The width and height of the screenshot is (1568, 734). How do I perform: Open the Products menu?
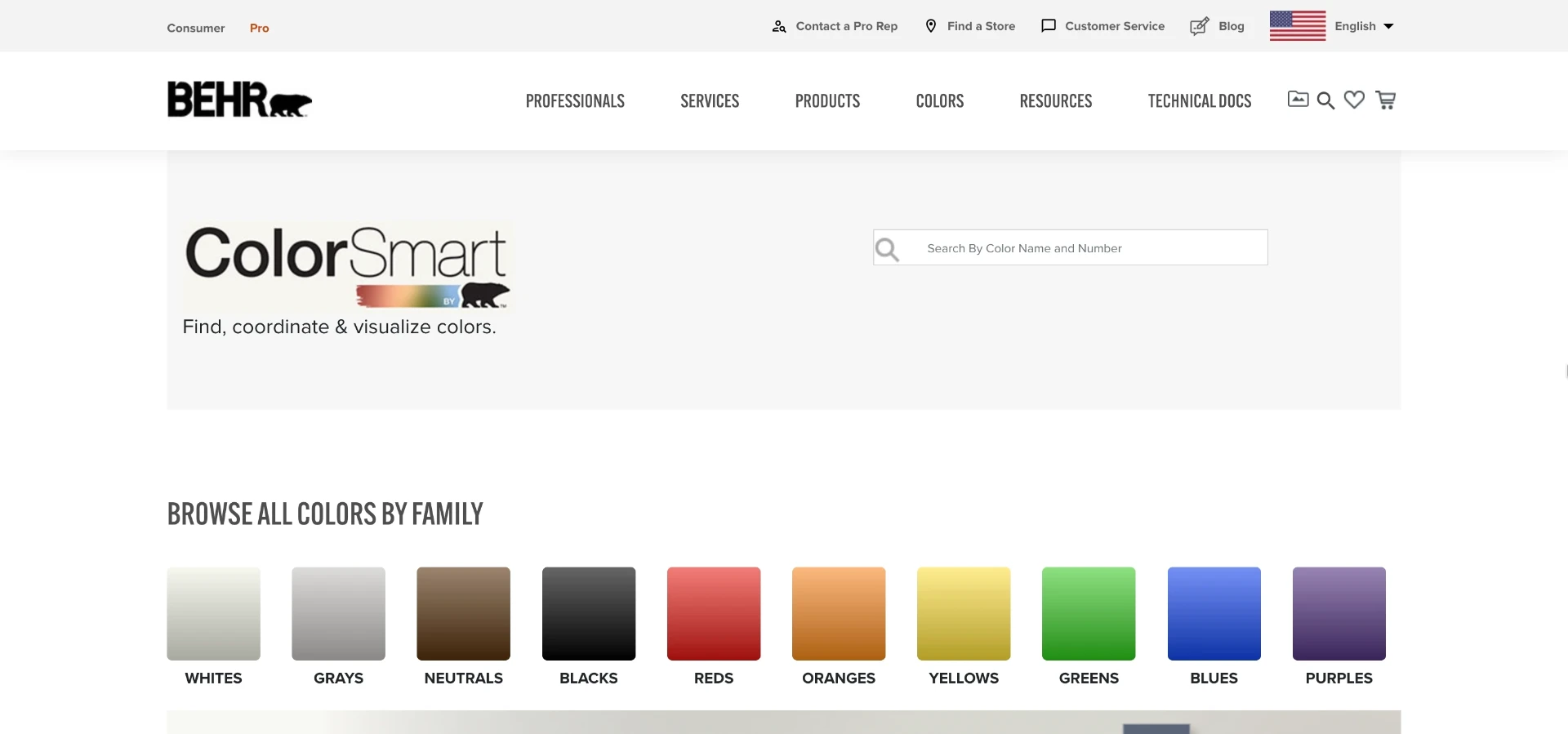click(x=827, y=101)
